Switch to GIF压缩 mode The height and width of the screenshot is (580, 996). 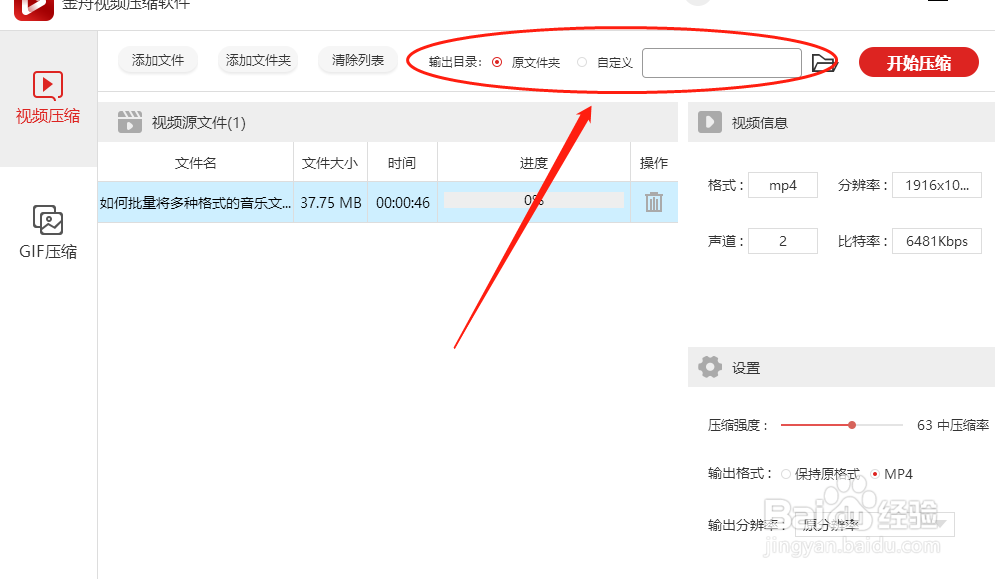click(48, 230)
